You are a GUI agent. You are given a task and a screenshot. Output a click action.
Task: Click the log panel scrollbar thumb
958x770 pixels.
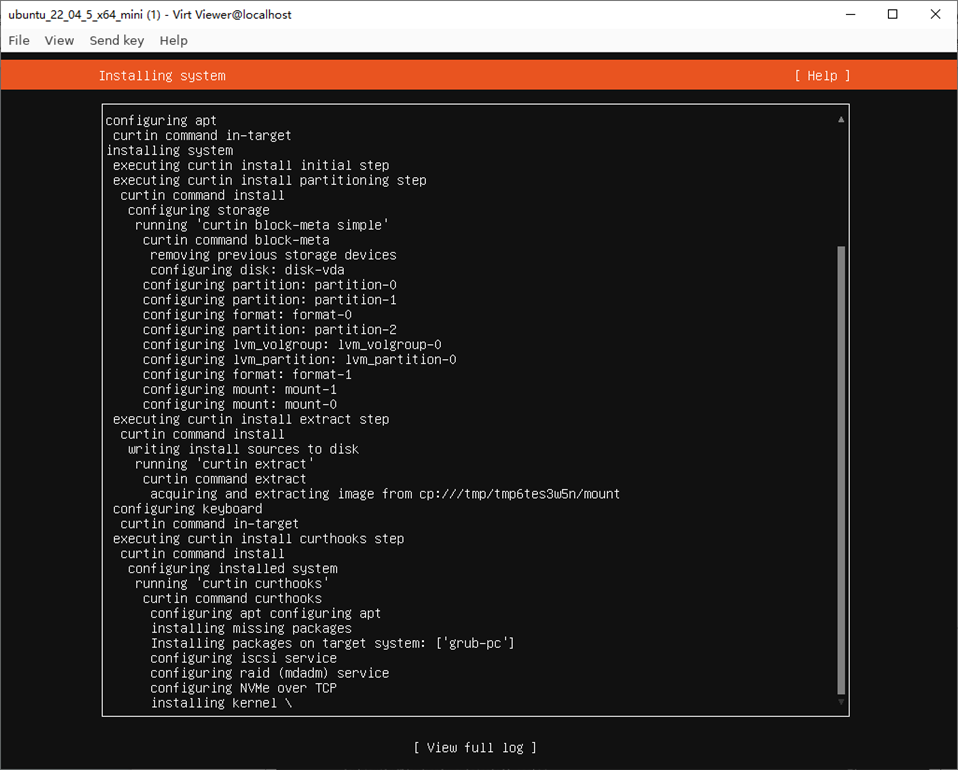pyautogui.click(x=841, y=471)
